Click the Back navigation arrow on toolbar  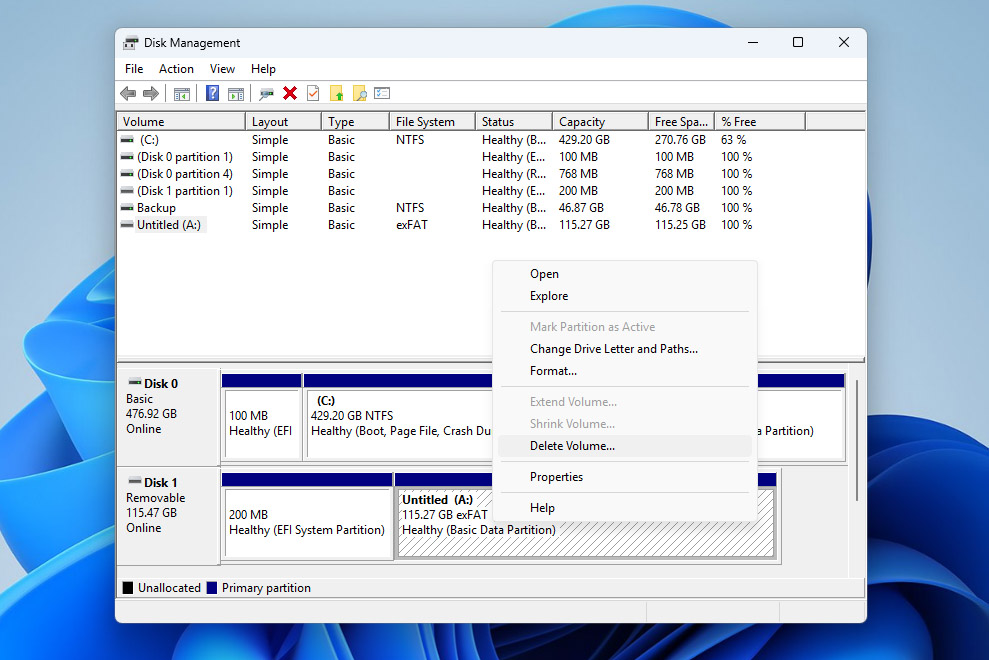(128, 93)
